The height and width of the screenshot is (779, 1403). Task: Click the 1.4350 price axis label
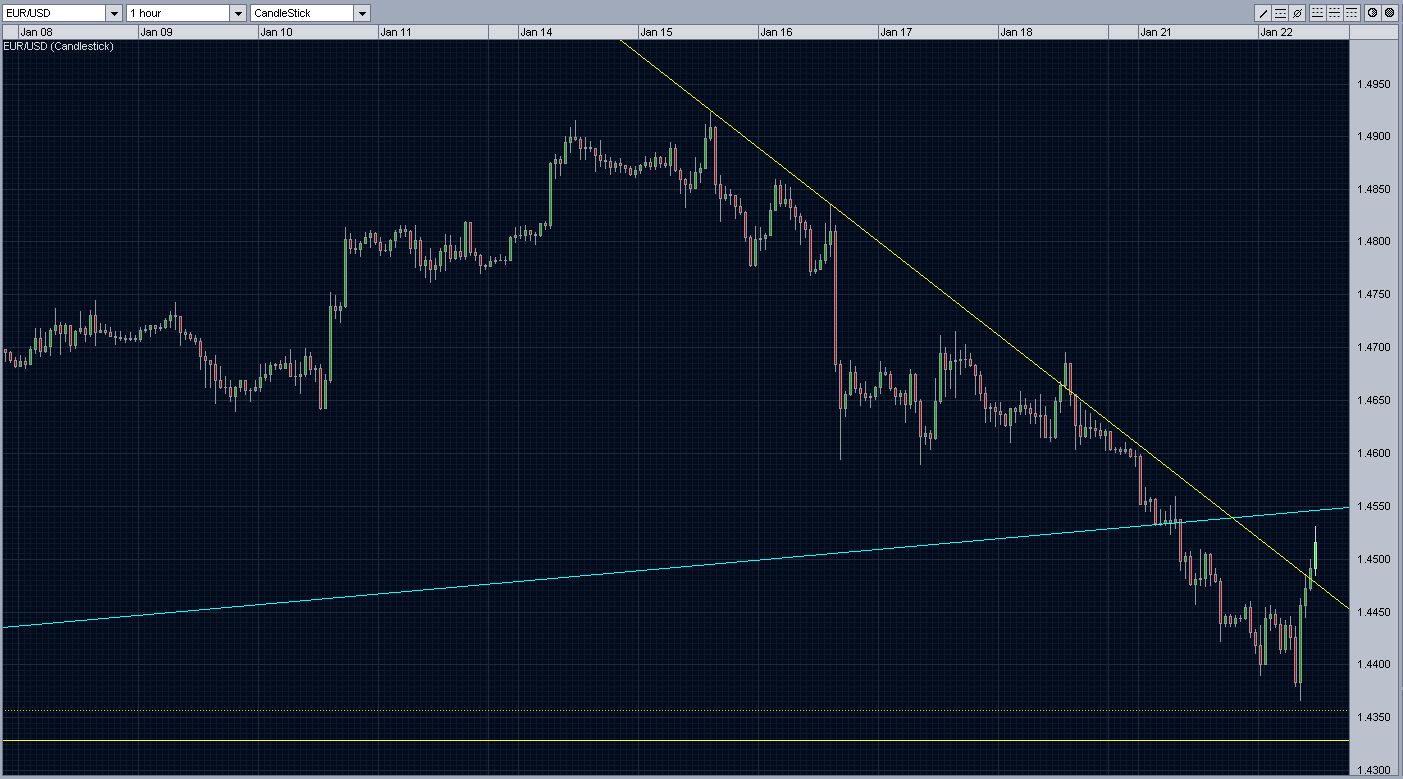(x=1373, y=718)
